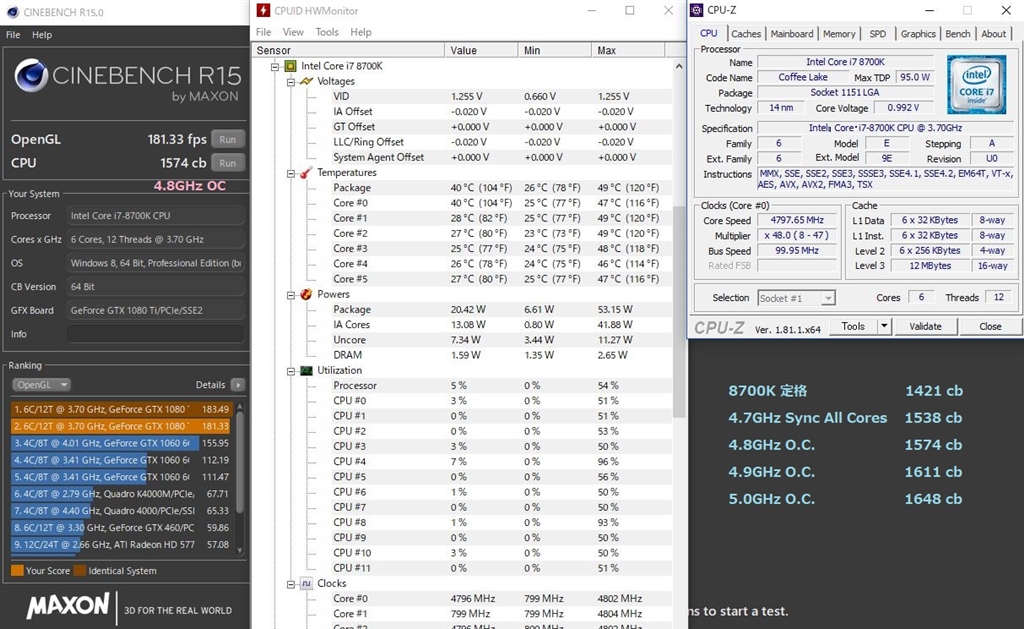Select ranking entry 1 scoring 183.49
1024x629 pixels.
coord(121,409)
